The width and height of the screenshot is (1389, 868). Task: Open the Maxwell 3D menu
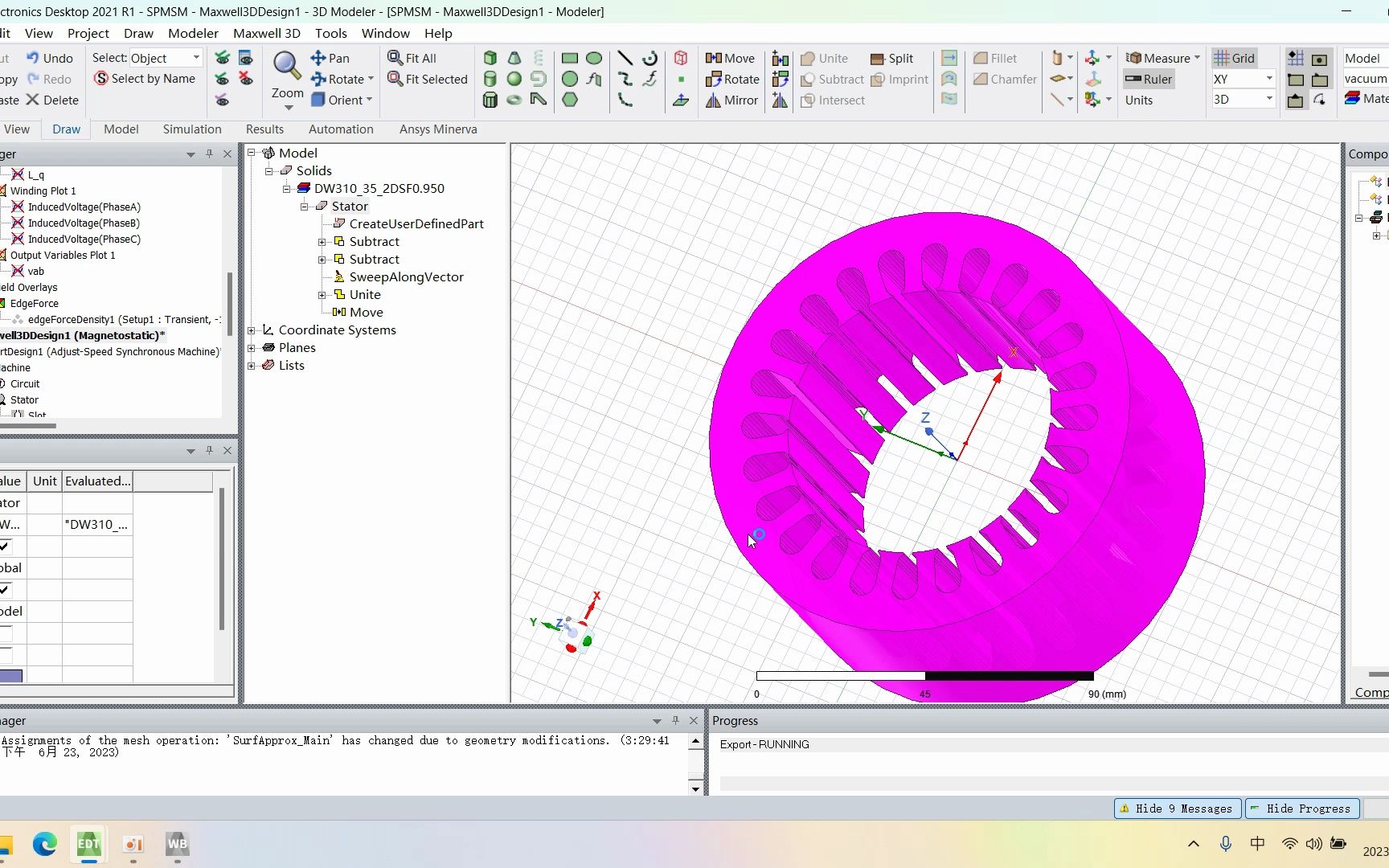[266, 33]
